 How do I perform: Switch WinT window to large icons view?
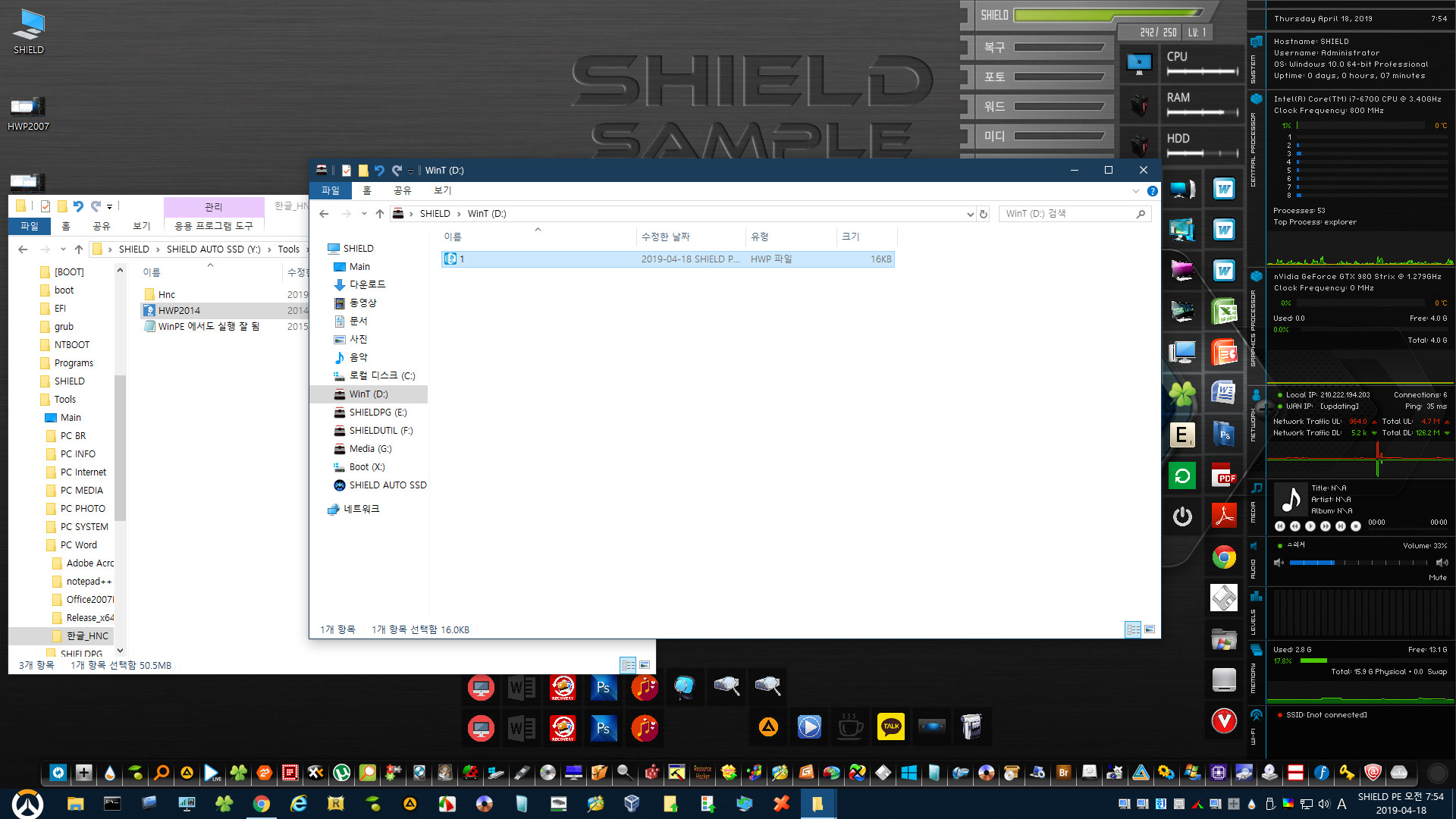(x=1150, y=629)
